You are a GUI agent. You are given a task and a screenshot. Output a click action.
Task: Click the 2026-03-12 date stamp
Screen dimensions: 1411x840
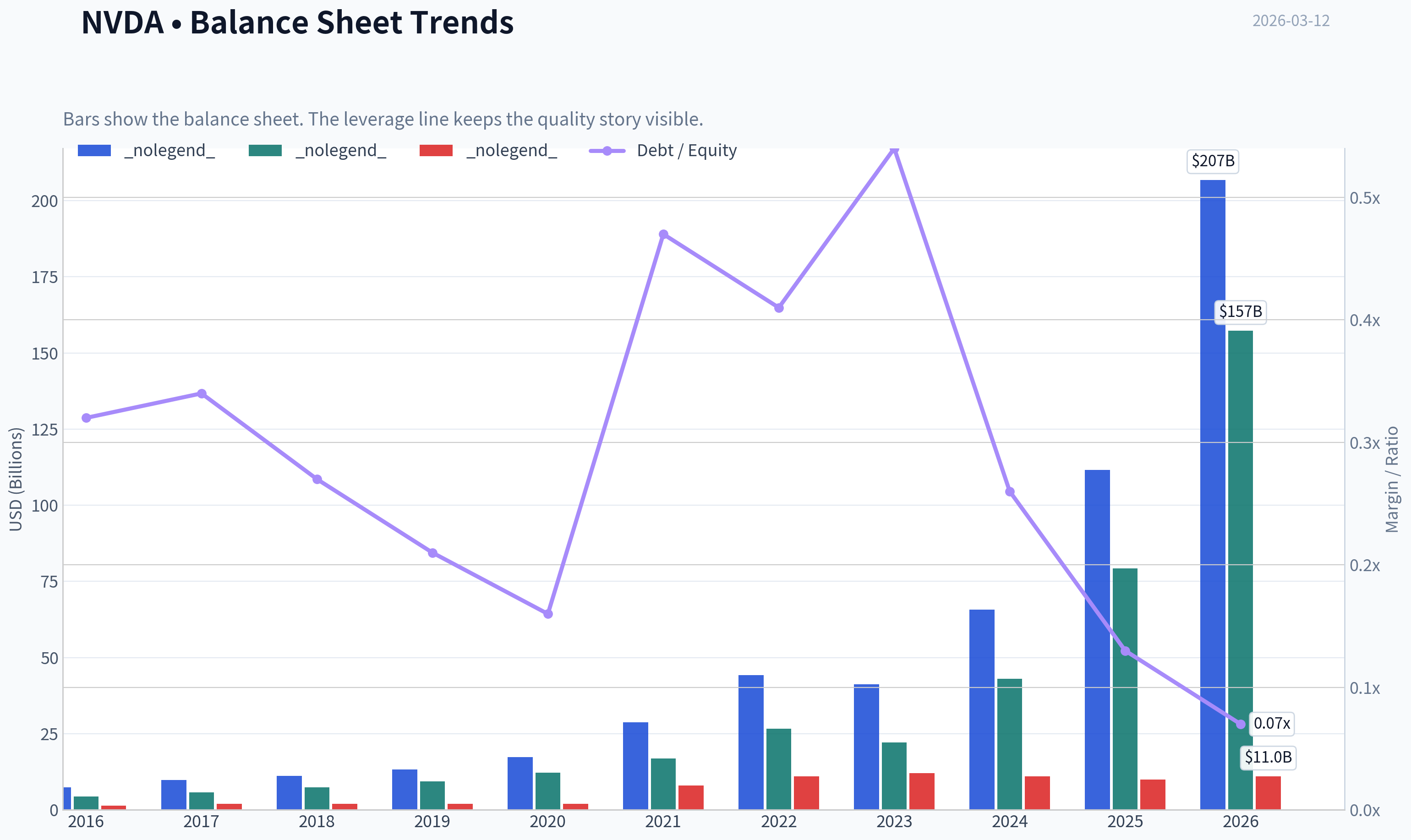point(1291,20)
